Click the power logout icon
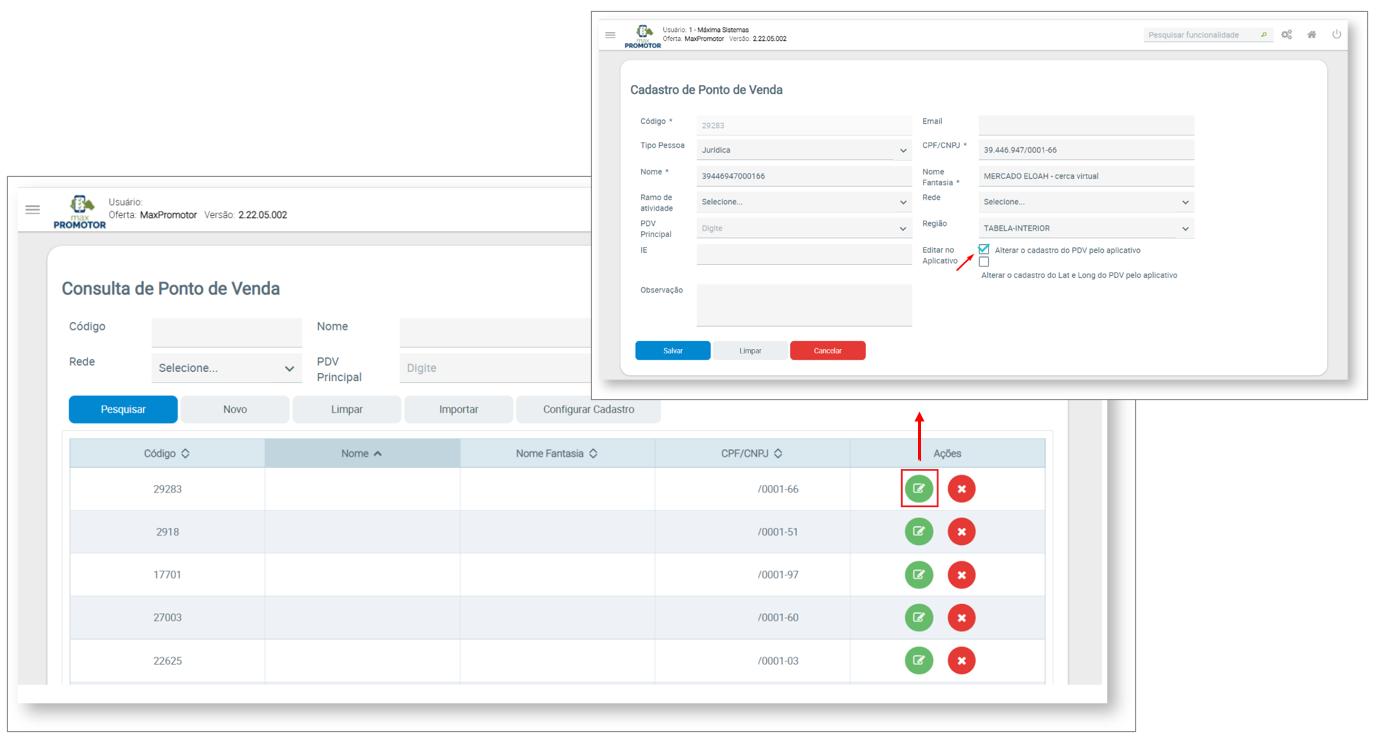1378x740 pixels. 1336,35
